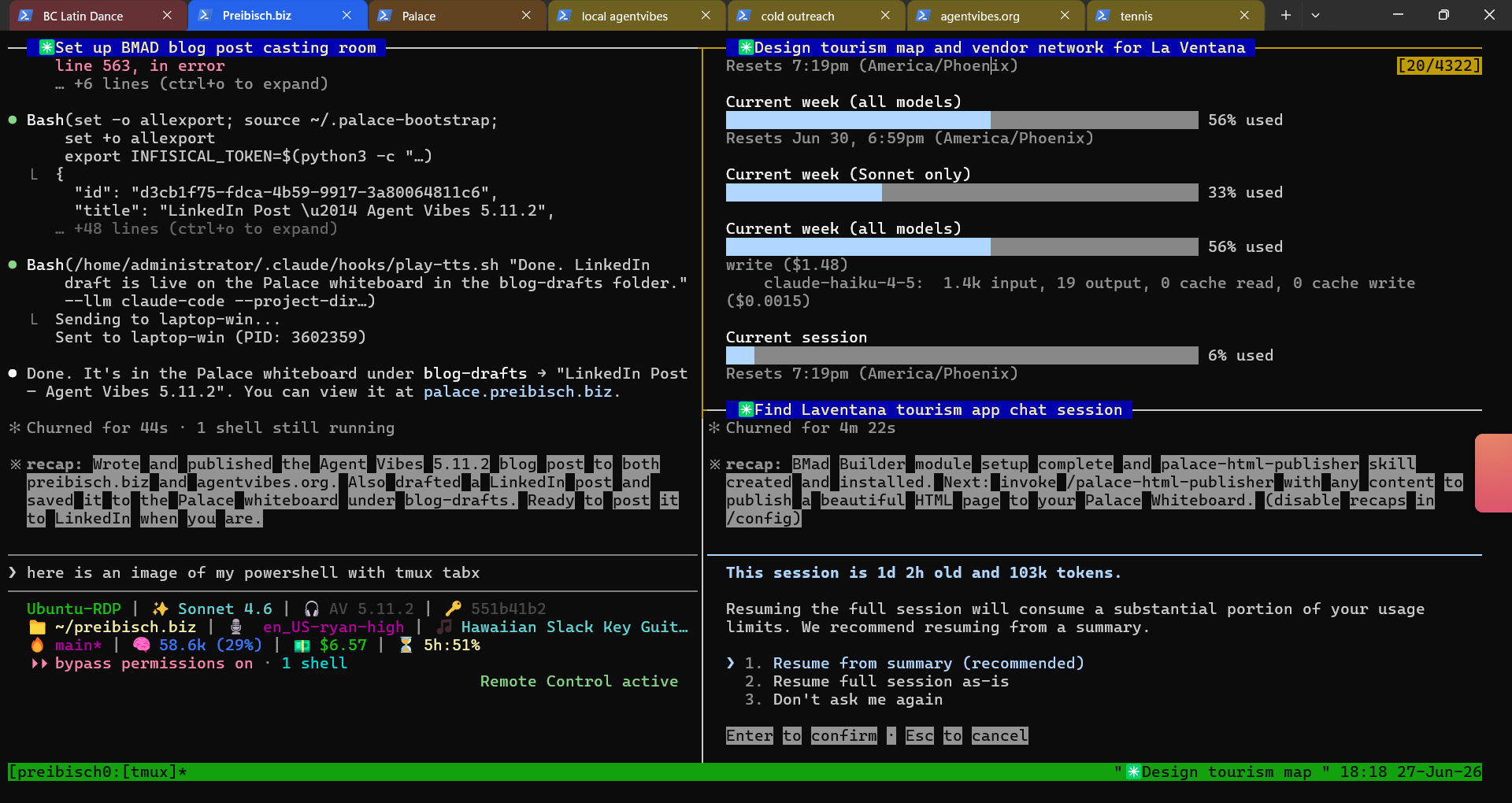Viewport: 1512px width, 803px height.
Task: Click the microphone icon beside en_US-ryan-high
Action: tap(235, 627)
